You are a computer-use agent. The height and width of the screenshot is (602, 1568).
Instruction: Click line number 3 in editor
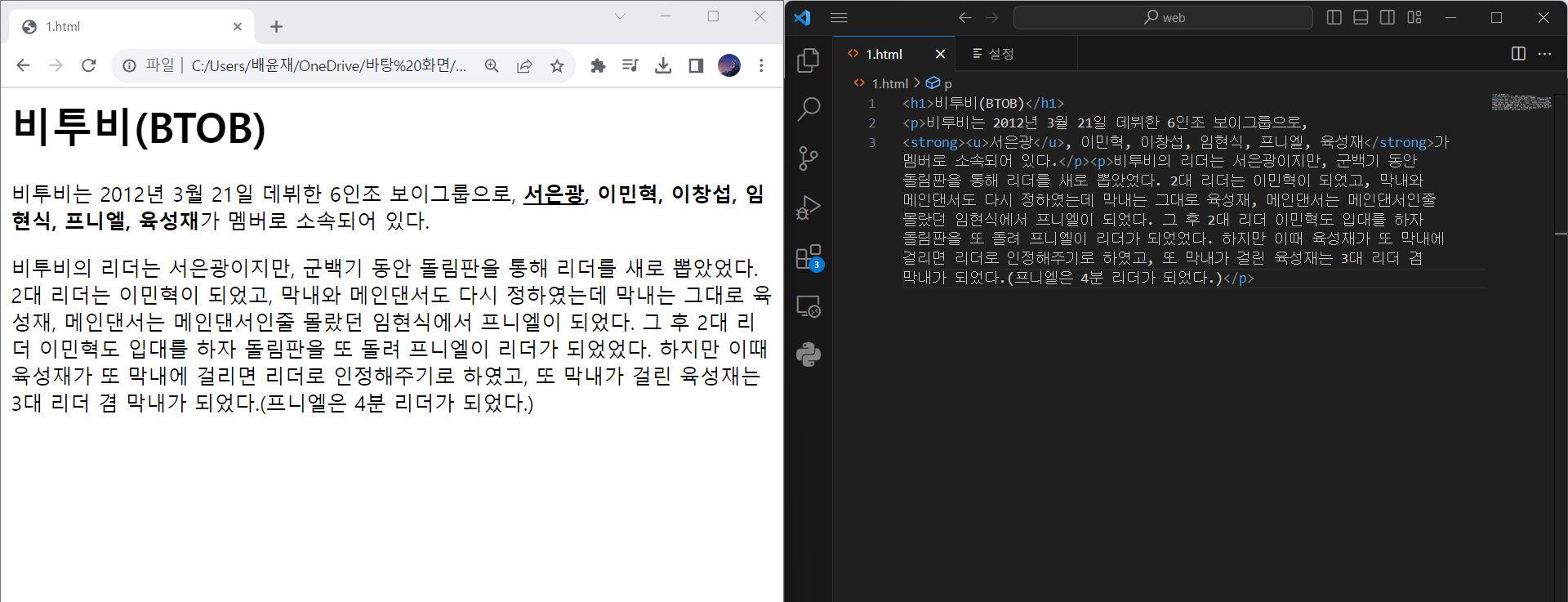pyautogui.click(x=871, y=142)
